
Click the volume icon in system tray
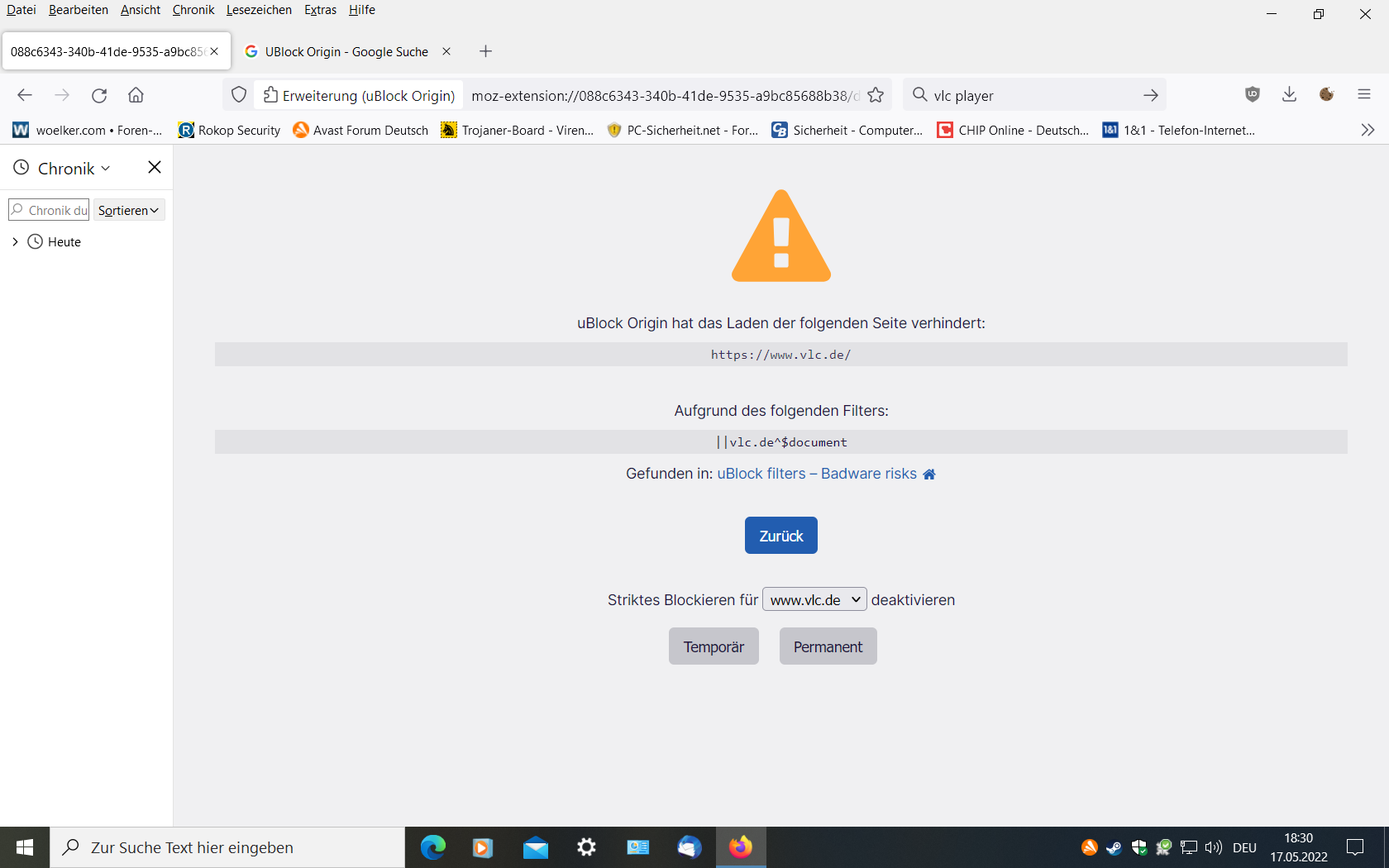tap(1213, 847)
